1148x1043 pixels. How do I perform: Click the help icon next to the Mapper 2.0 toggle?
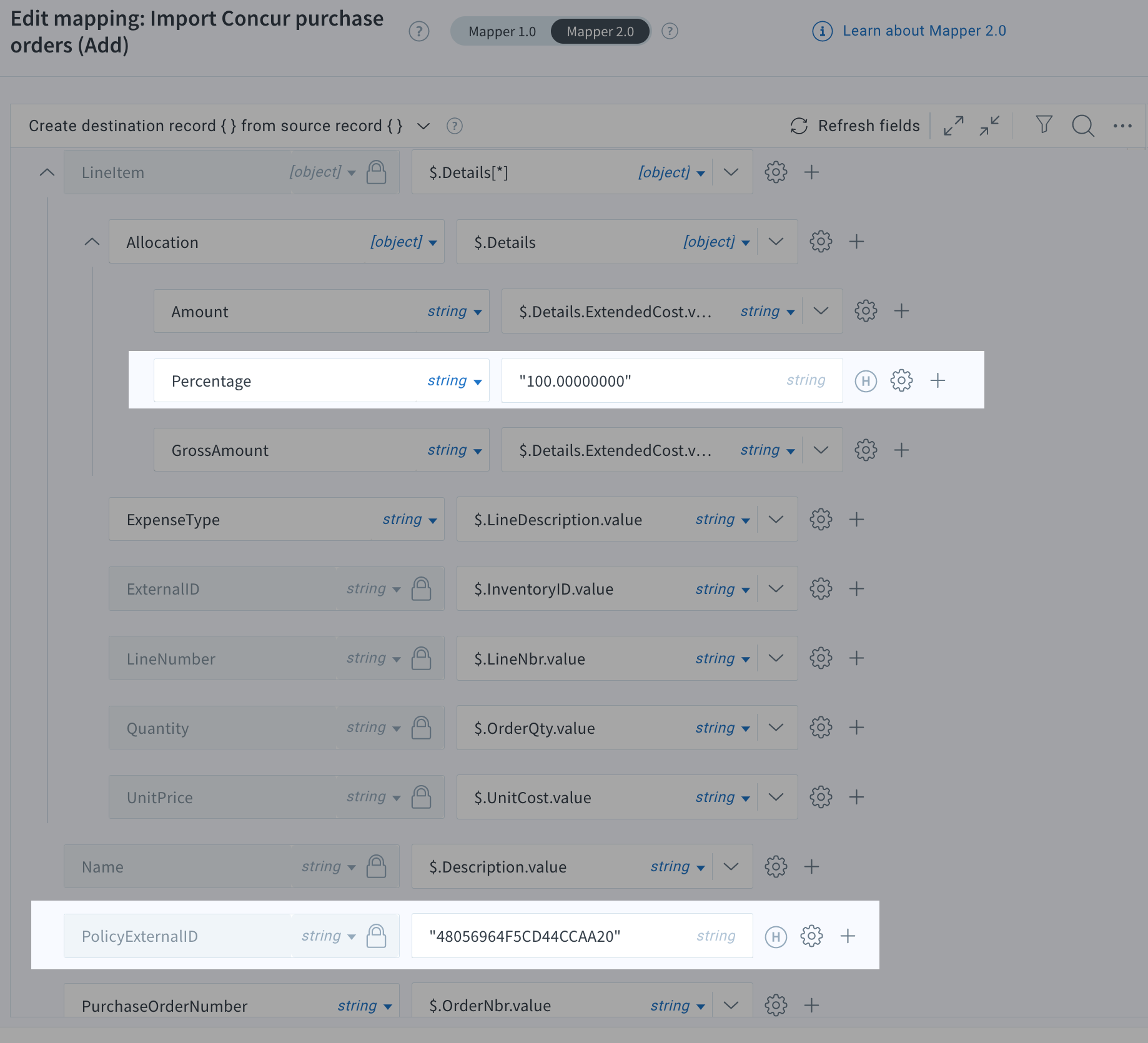pyautogui.click(x=670, y=31)
